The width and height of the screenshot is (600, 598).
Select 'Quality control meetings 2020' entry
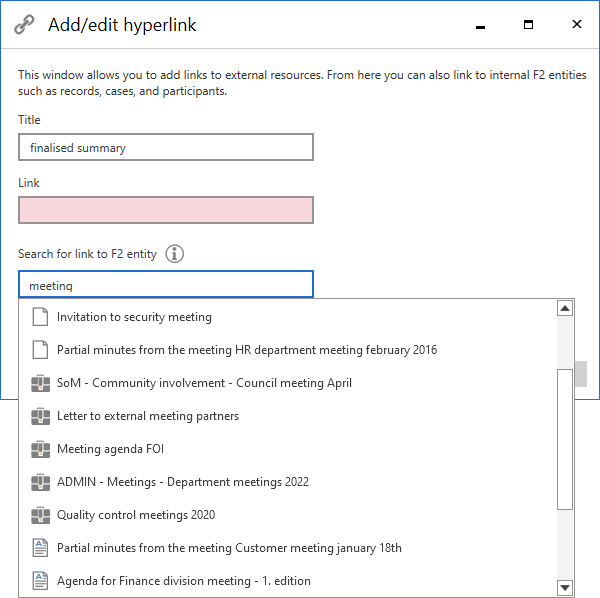pyautogui.click(x=136, y=515)
